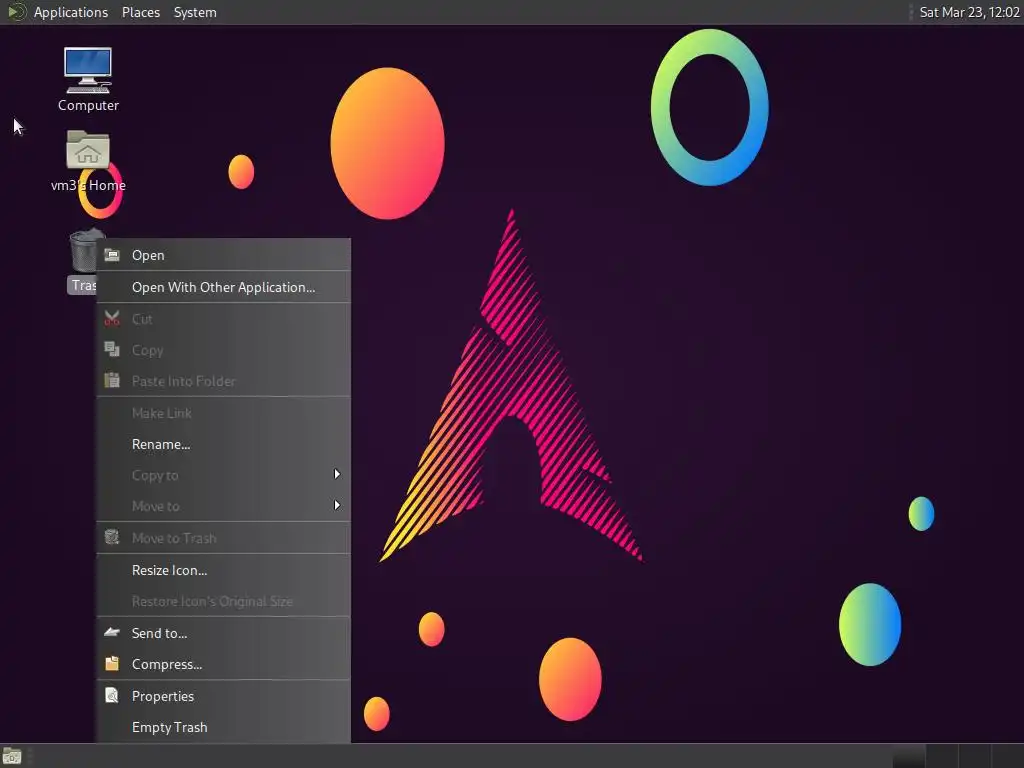Click the vm3's Home label text

click(x=88, y=185)
